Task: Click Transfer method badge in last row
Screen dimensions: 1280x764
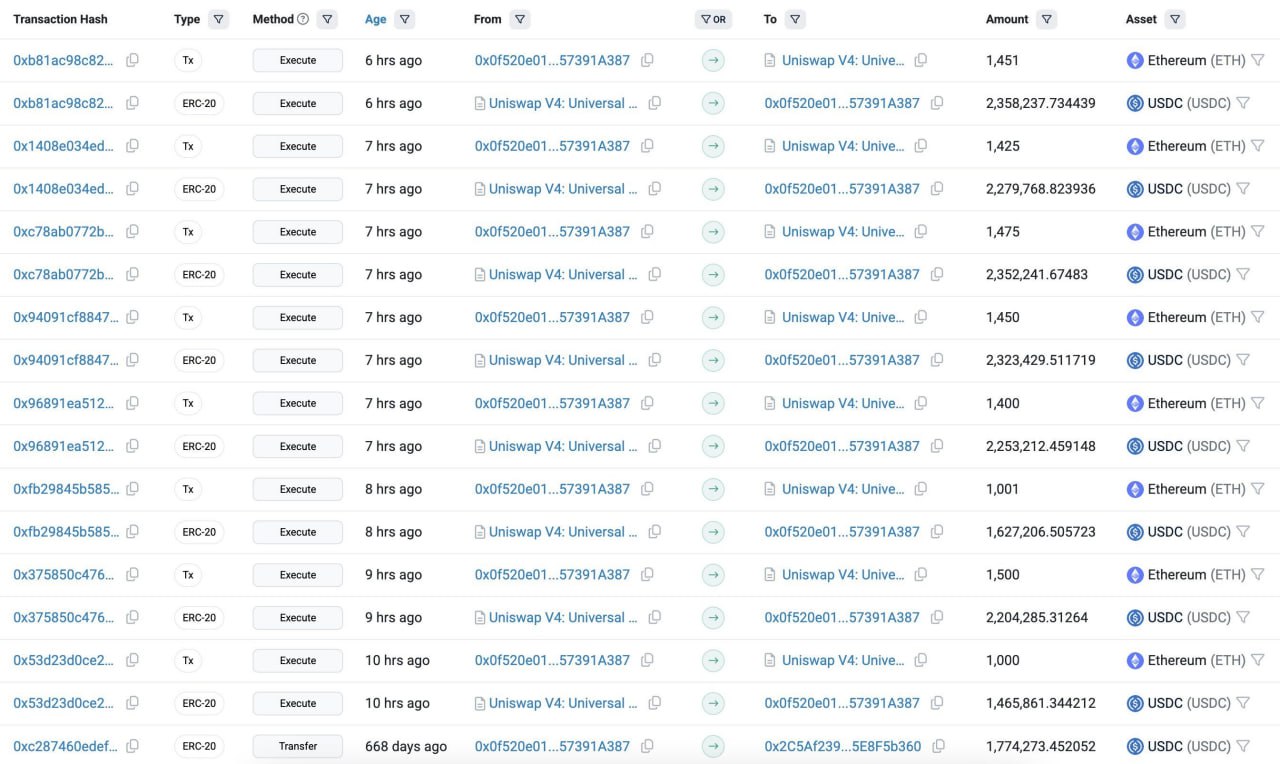Action: pos(298,746)
